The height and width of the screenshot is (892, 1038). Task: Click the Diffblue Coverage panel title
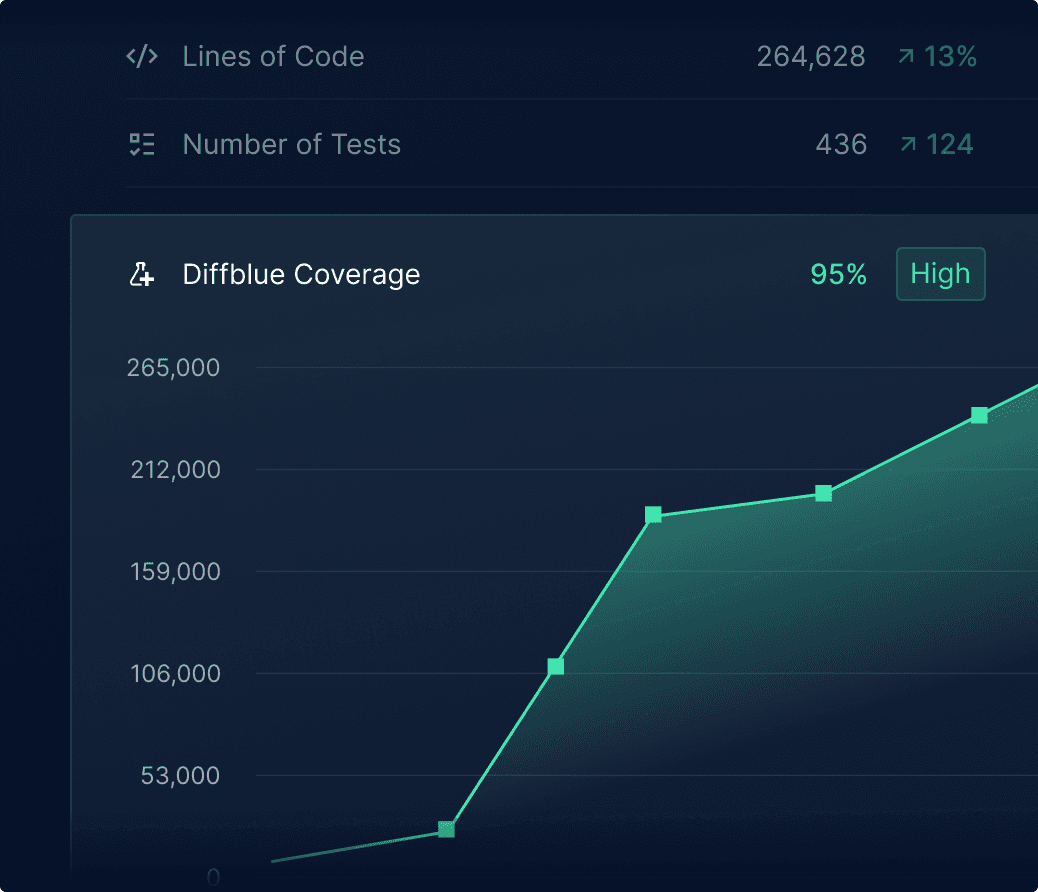tap(301, 274)
